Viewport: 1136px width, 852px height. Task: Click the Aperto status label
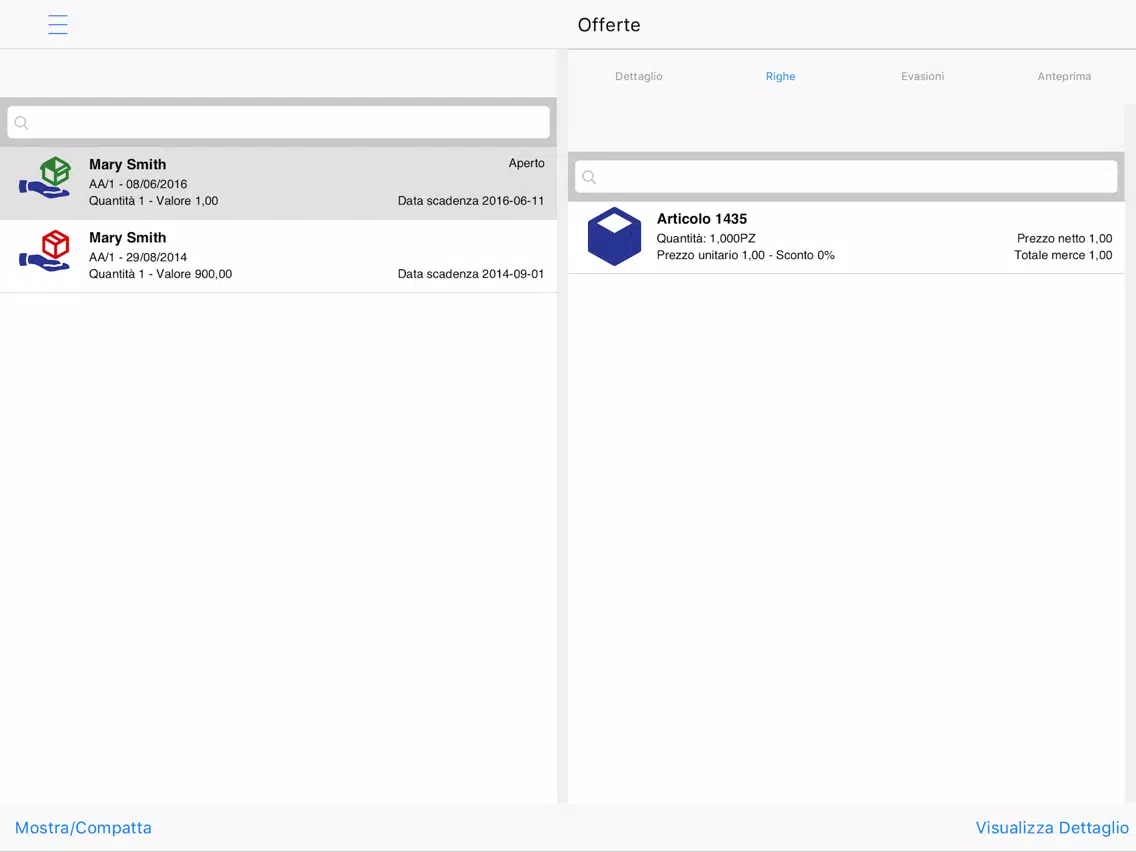coord(527,163)
